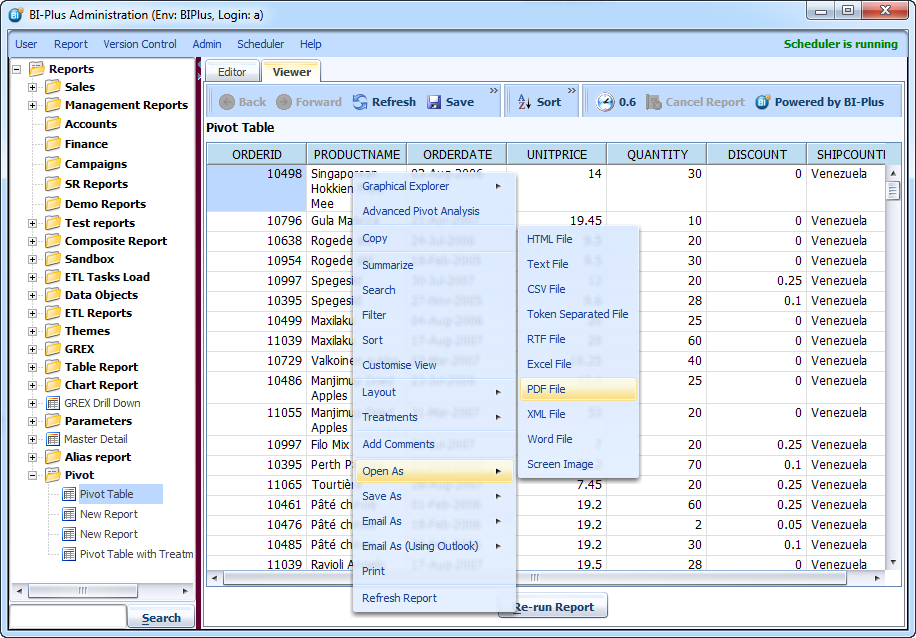Viewport: 916px width, 638px height.
Task: Switch to the Editor tab
Action: (232, 72)
